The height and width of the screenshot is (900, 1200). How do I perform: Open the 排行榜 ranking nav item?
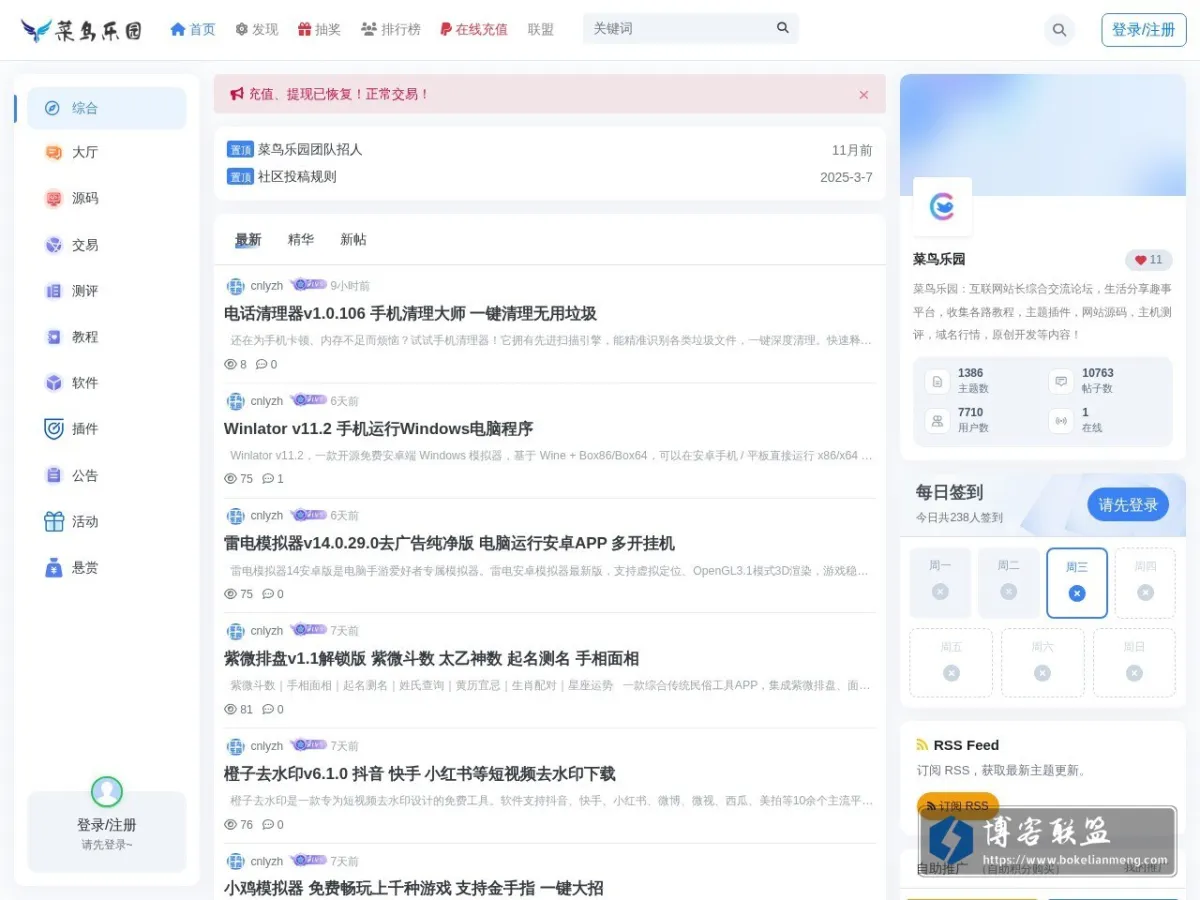pos(391,29)
